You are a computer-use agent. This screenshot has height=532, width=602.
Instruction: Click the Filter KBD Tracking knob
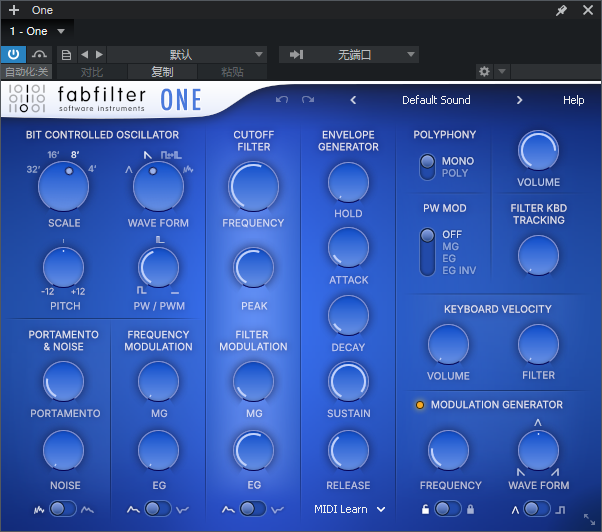[x=538, y=255]
